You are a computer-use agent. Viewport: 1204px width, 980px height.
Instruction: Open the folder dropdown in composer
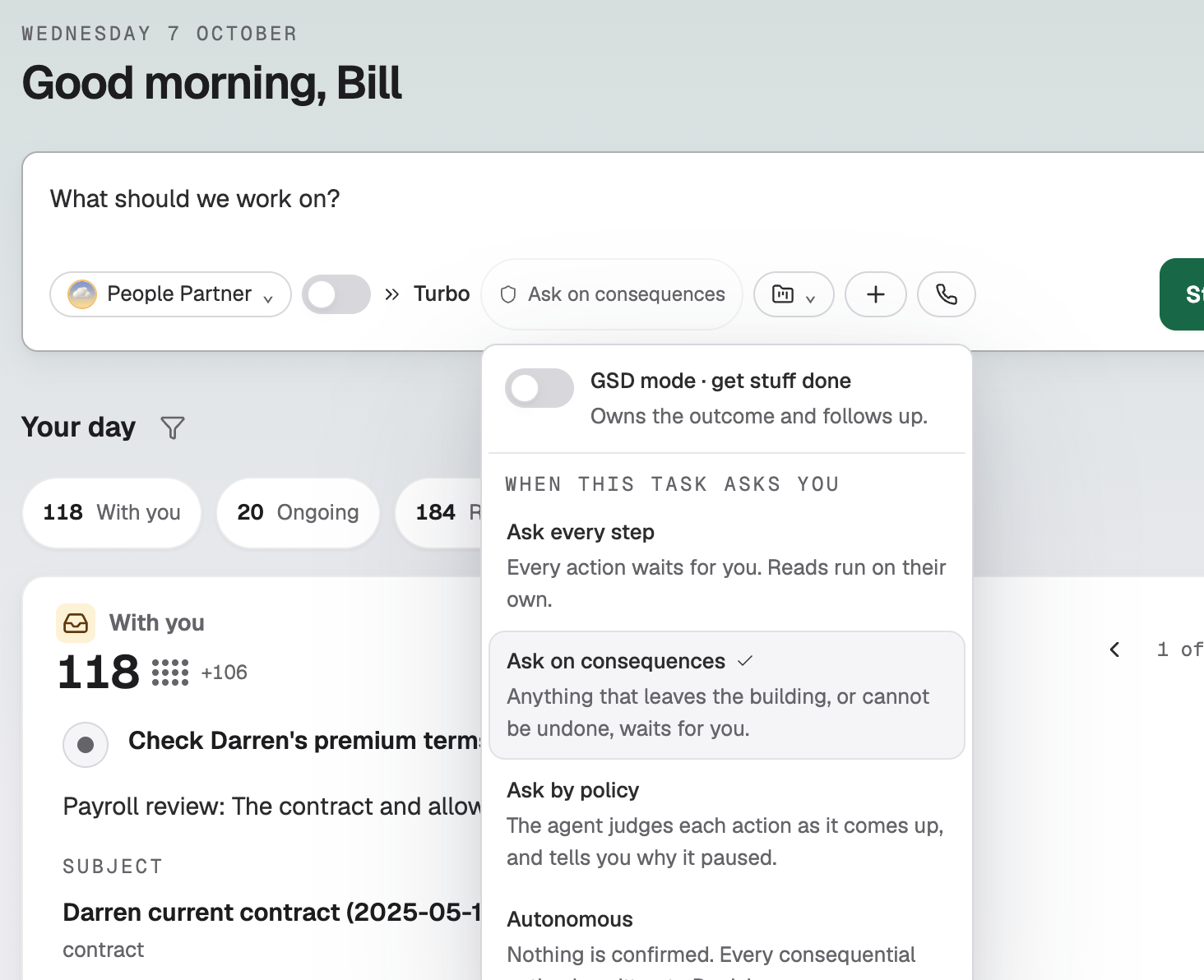pyautogui.click(x=794, y=294)
